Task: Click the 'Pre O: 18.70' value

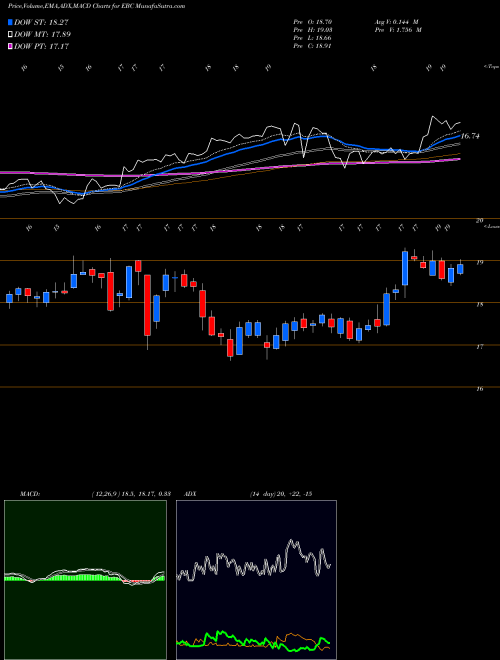Action: tap(313, 22)
